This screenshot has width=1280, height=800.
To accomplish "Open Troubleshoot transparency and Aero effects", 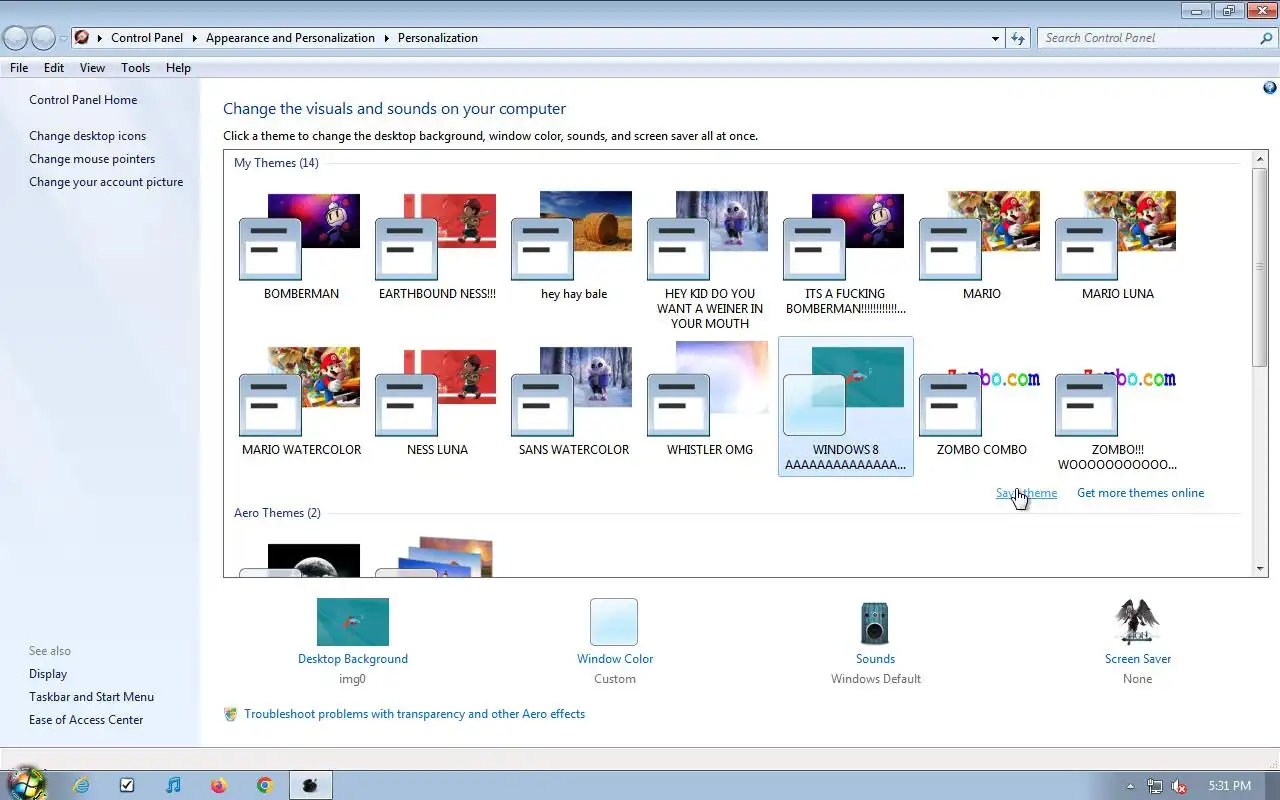I will pos(414,714).
